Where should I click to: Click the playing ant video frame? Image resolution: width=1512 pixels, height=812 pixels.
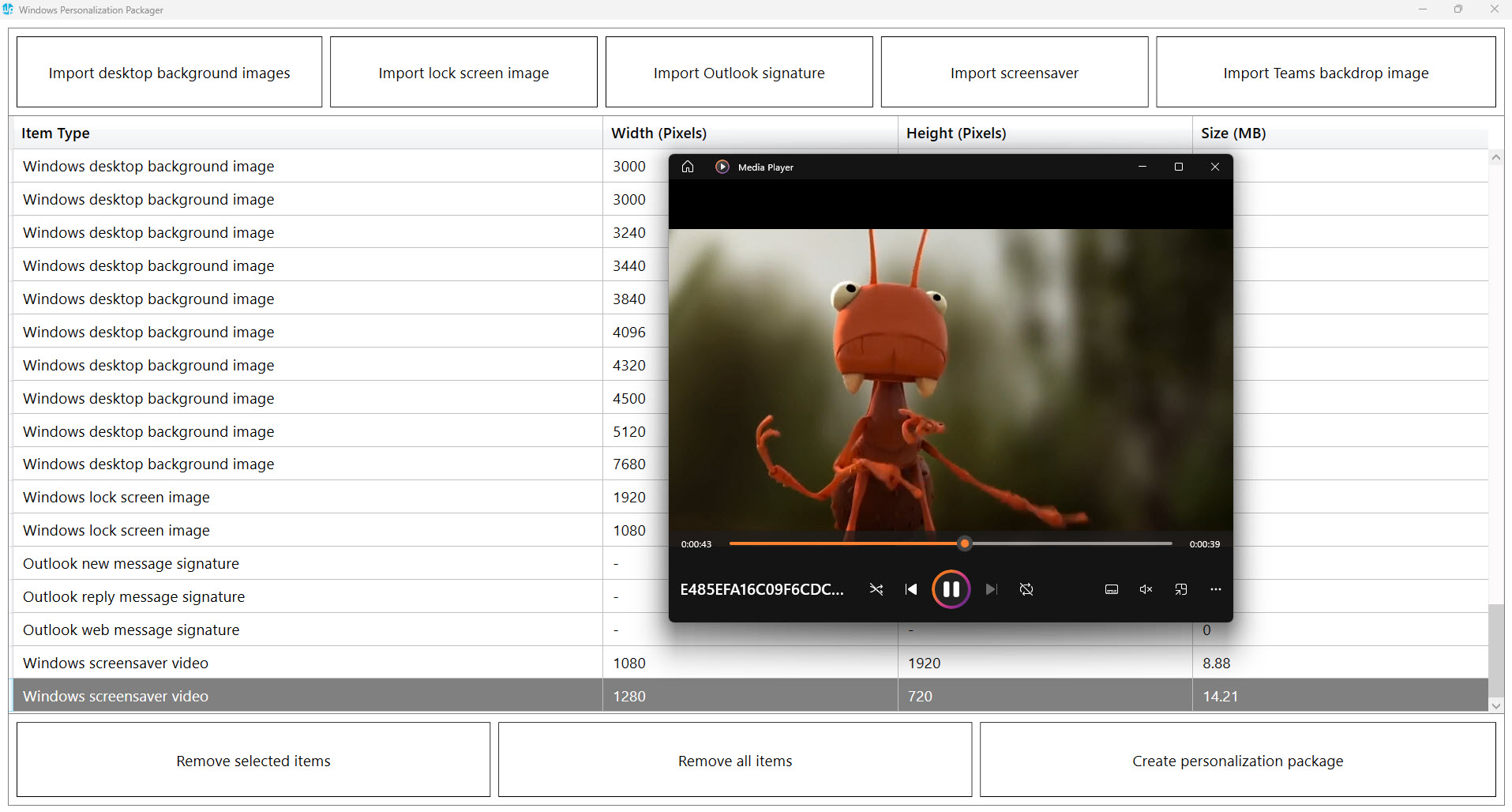[x=951, y=379]
